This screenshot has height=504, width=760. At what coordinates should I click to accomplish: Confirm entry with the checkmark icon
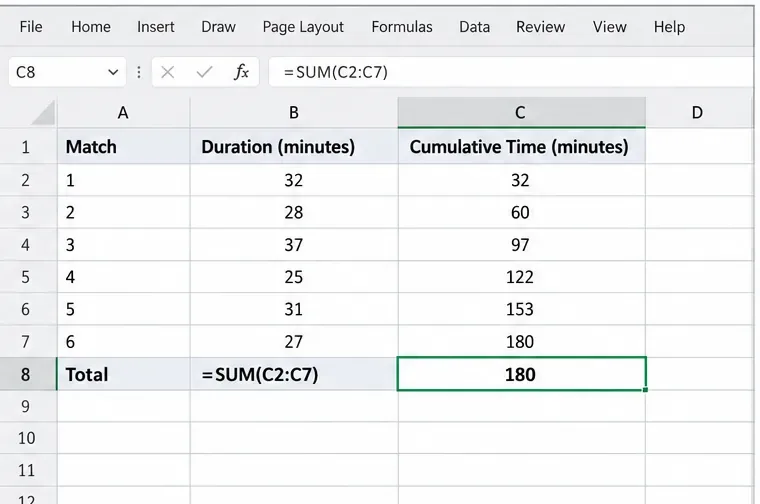[x=204, y=72]
